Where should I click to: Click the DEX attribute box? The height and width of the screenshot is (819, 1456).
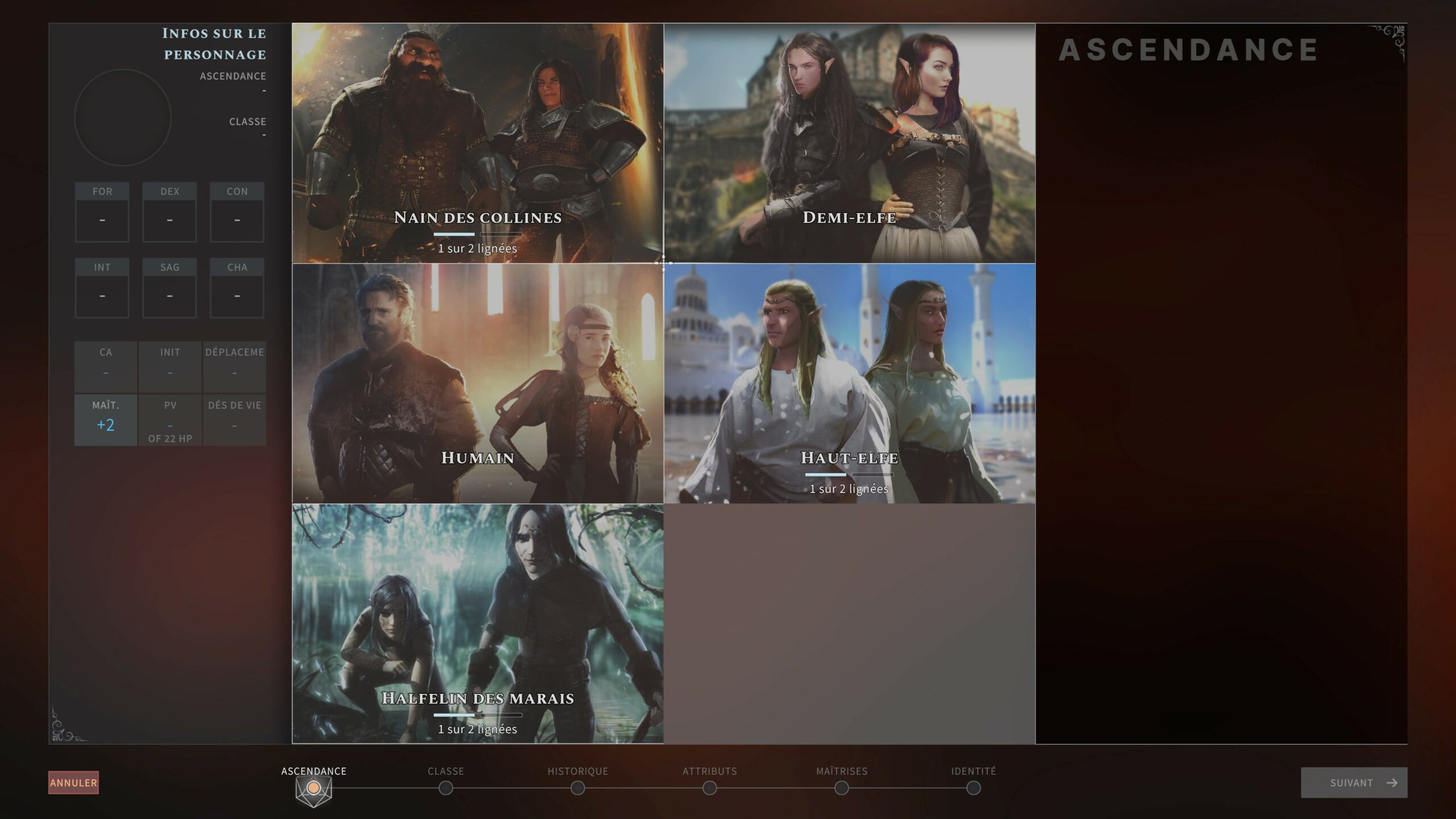pos(169,212)
